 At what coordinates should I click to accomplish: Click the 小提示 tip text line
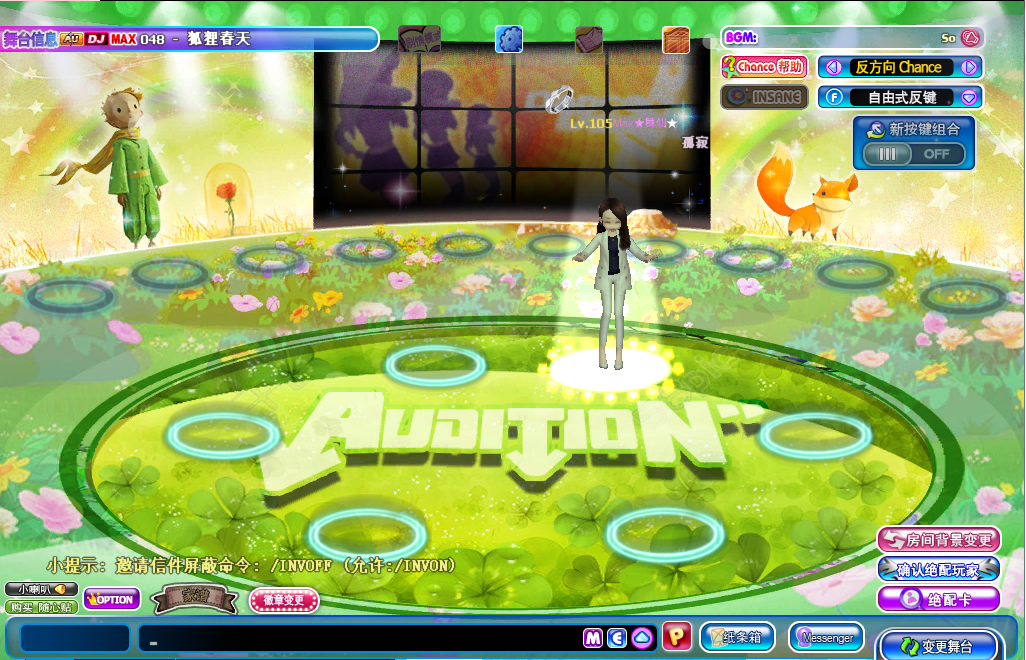pos(252,565)
